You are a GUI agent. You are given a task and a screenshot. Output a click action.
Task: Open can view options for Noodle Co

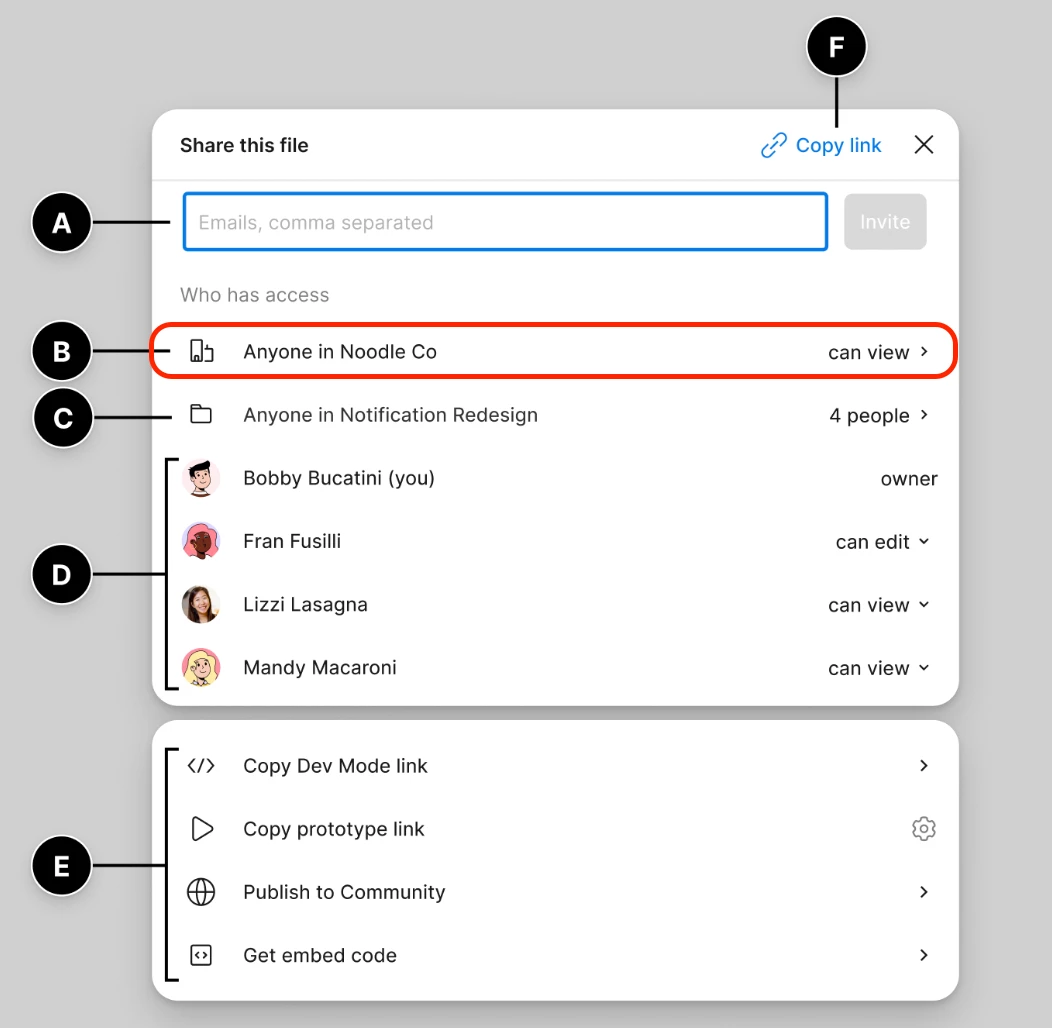pos(878,352)
